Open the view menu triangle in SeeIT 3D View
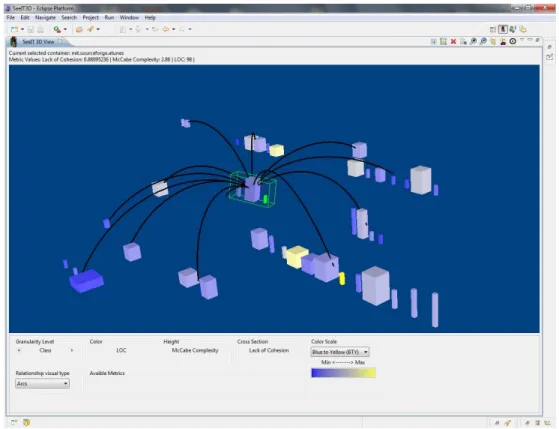 [x=522, y=40]
